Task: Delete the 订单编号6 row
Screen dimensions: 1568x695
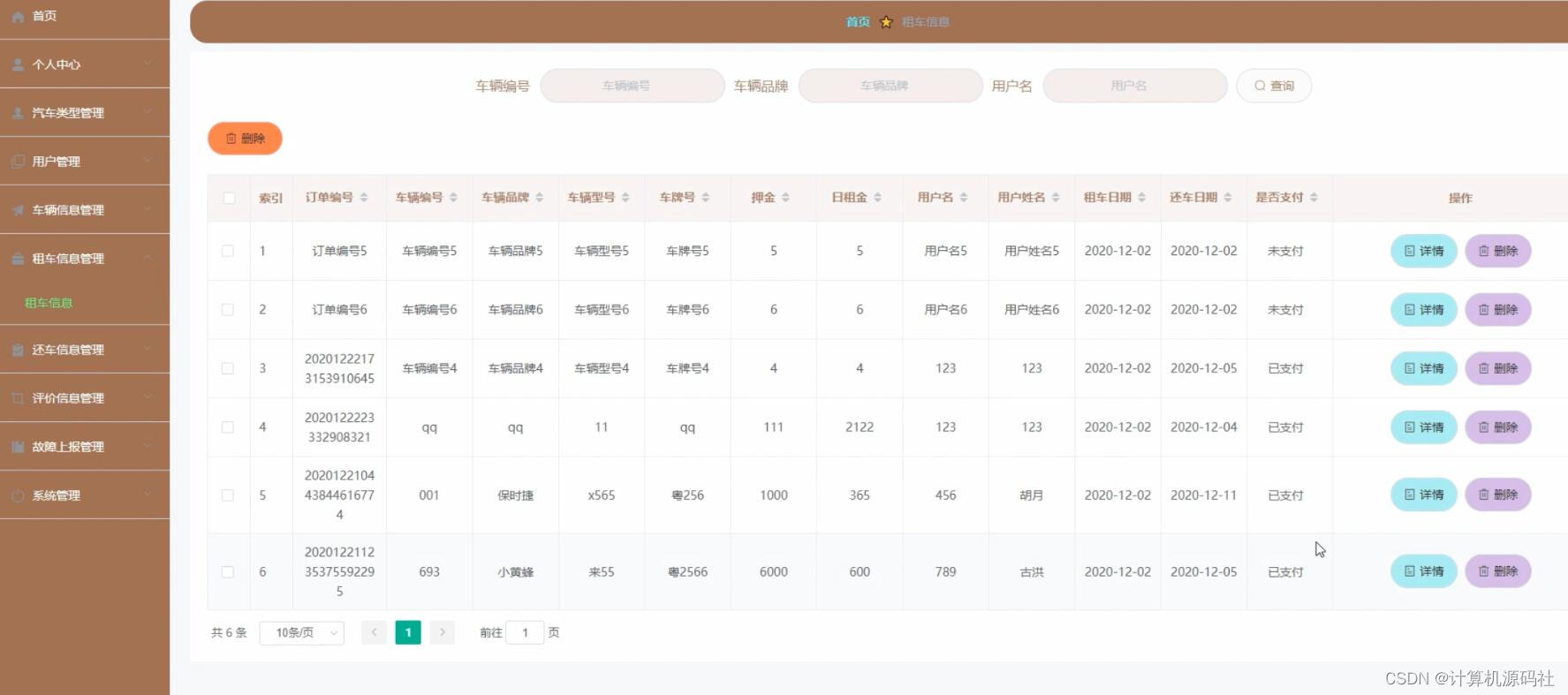Action: tap(1498, 310)
